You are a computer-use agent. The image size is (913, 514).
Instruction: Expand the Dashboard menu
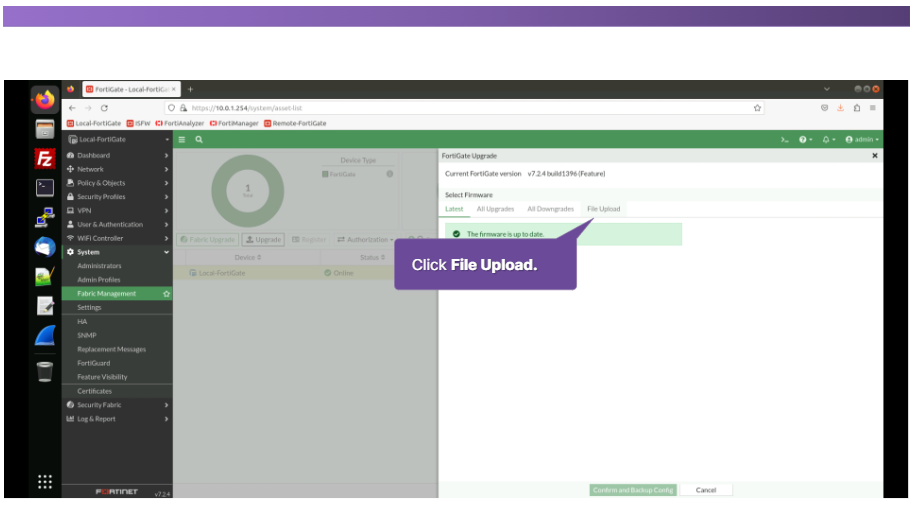117,155
